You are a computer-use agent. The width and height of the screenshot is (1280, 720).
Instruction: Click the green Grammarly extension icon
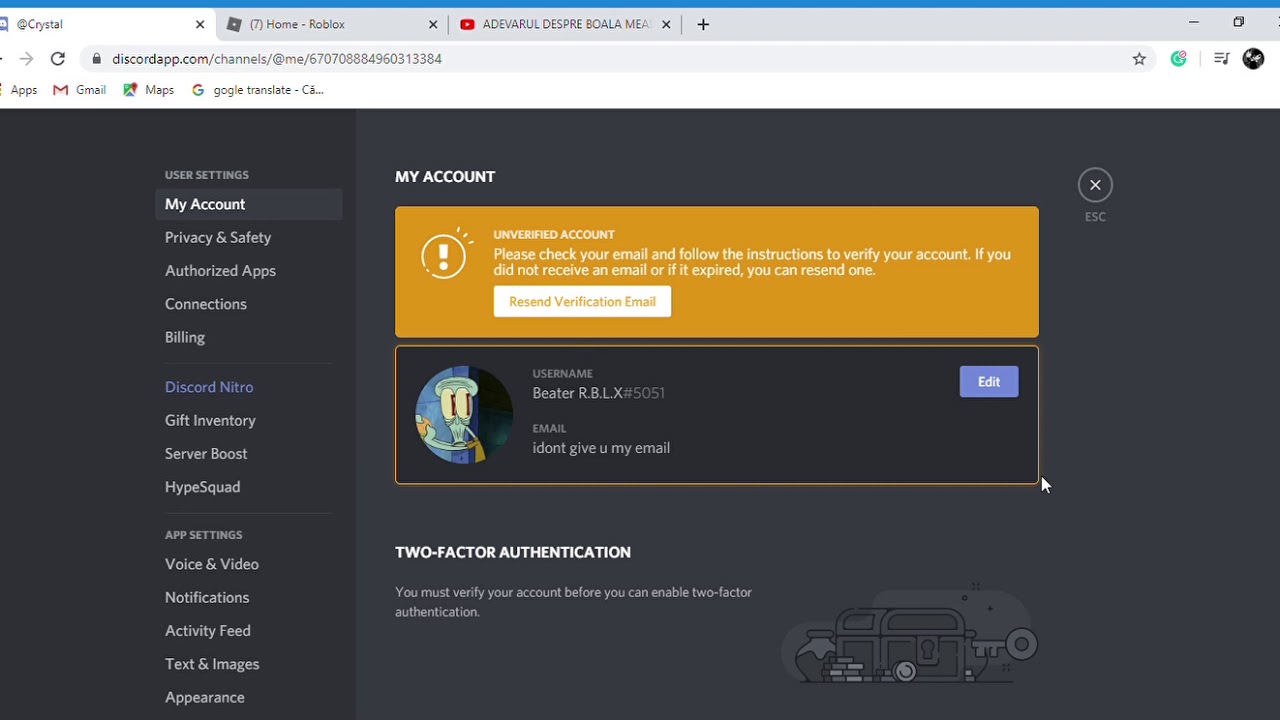(x=1179, y=59)
